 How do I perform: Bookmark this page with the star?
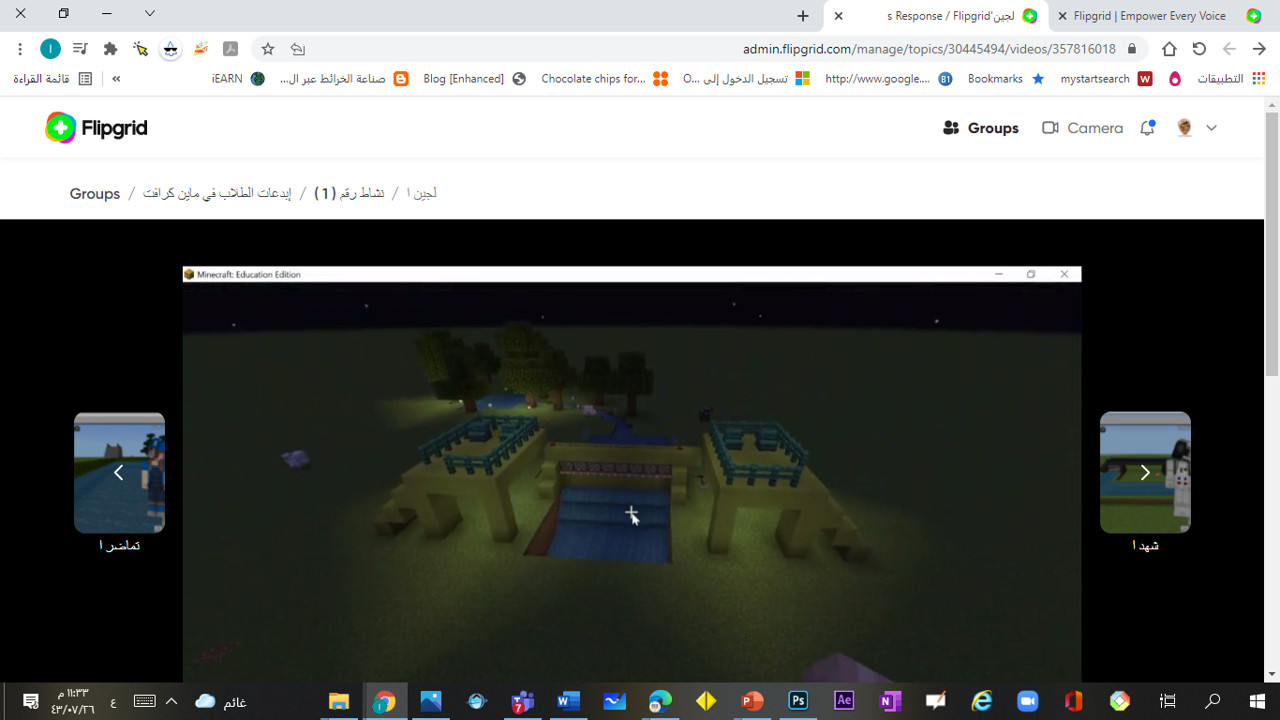click(268, 49)
